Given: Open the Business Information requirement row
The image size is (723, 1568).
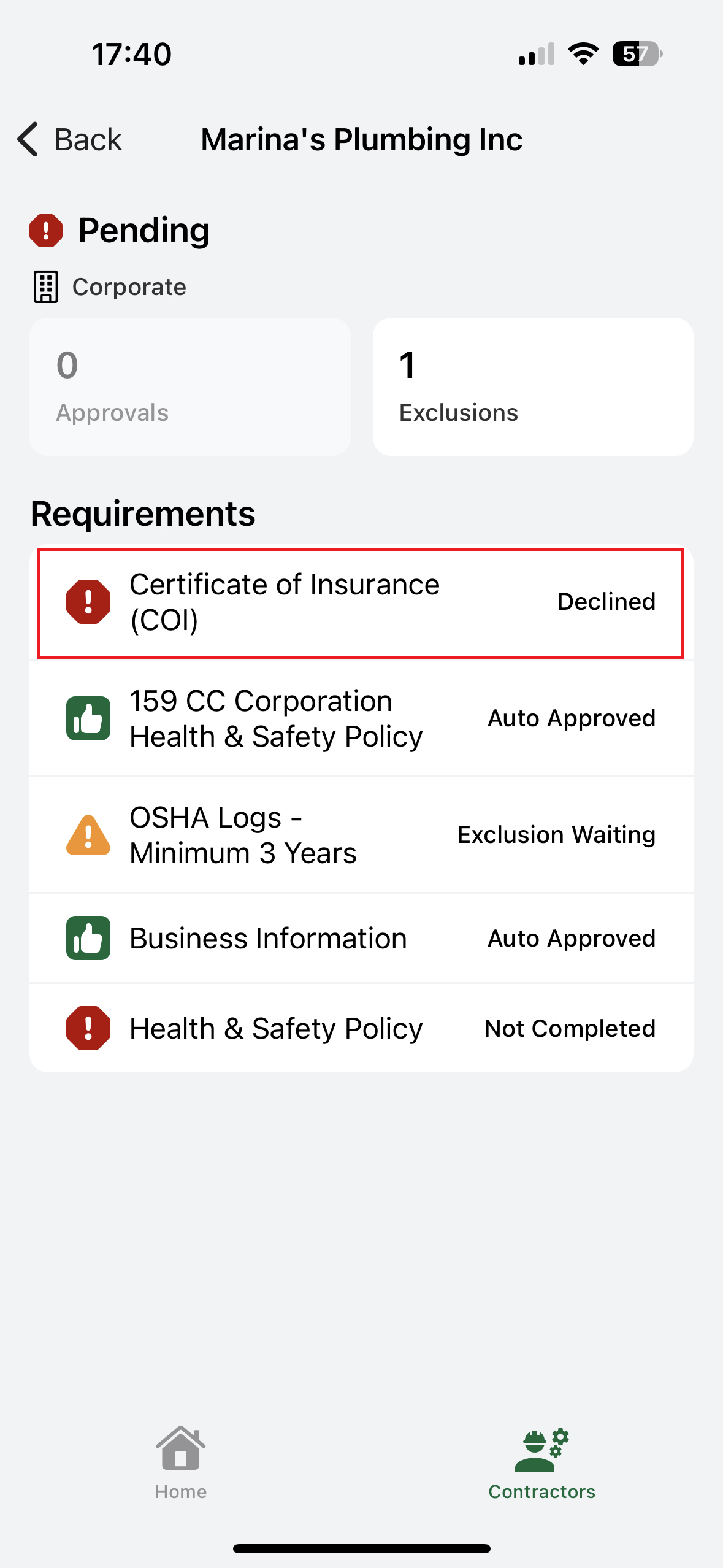Looking at the screenshot, I should click(x=269, y=938).
